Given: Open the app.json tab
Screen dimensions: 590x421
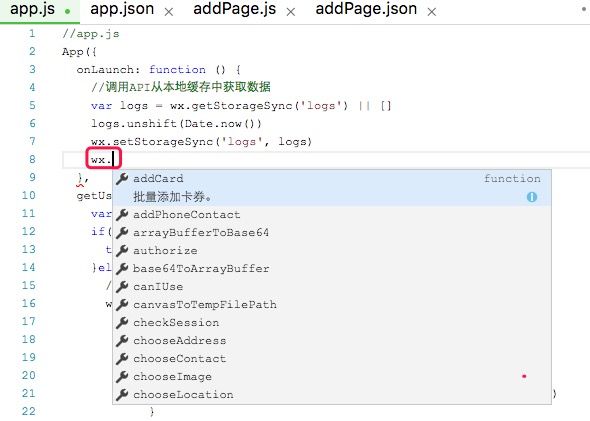Looking at the screenshot, I should pos(122,9).
